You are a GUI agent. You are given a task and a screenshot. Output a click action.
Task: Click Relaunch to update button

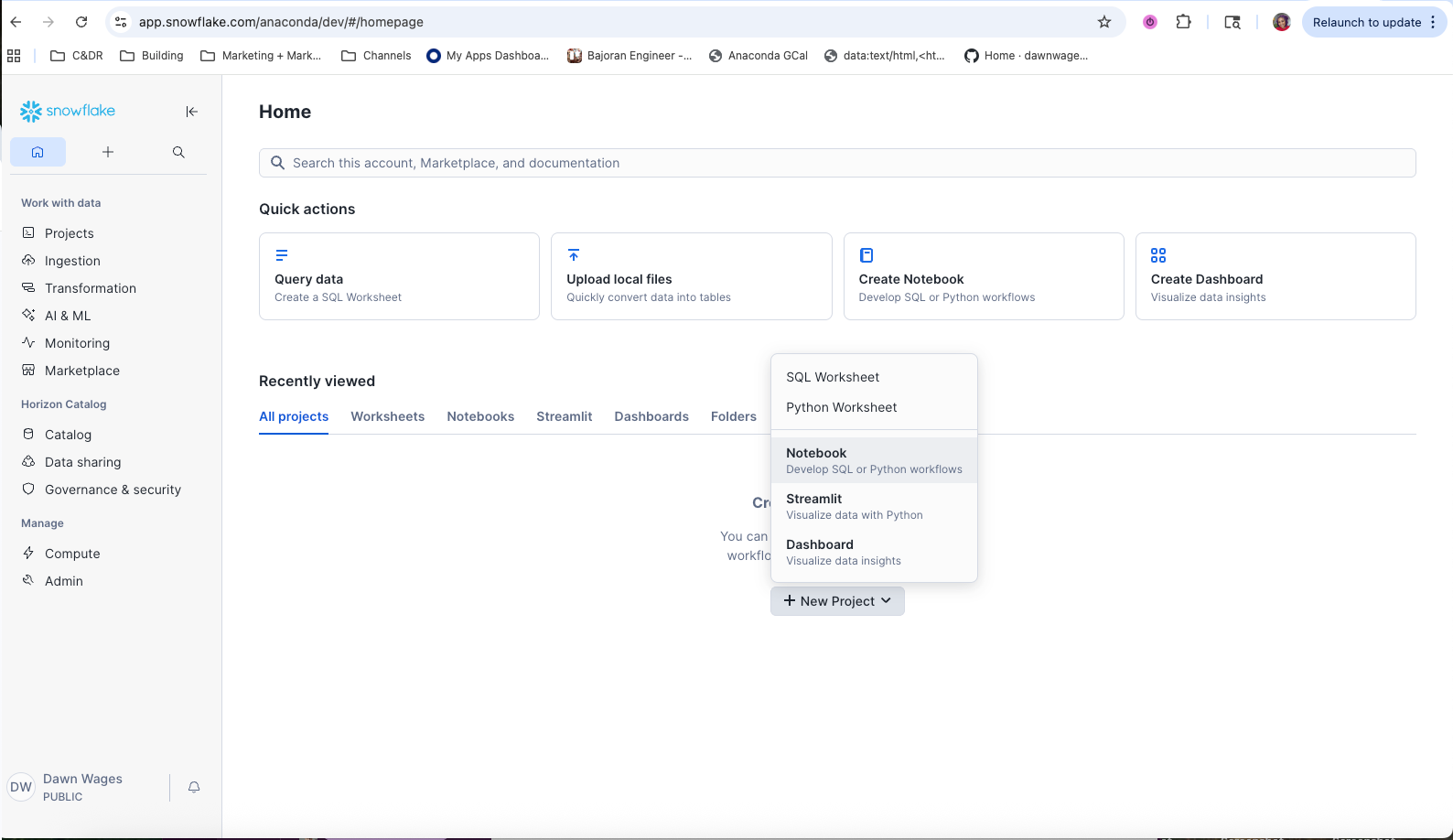1366,22
